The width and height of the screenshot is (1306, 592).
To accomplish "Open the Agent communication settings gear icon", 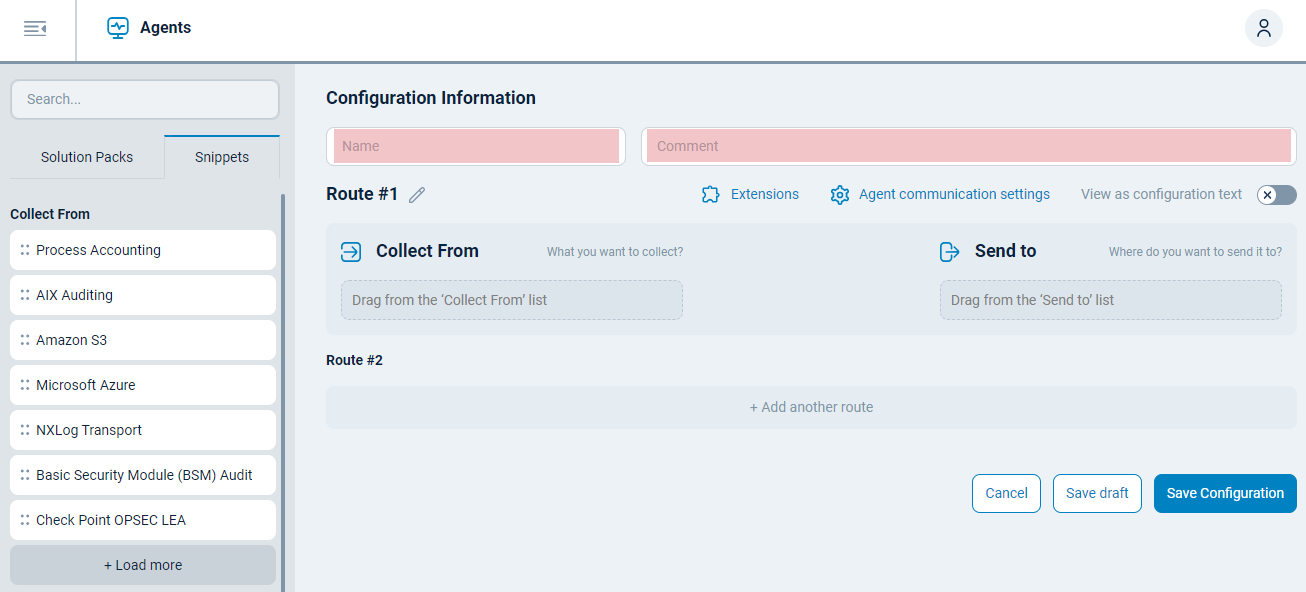I will coord(840,194).
